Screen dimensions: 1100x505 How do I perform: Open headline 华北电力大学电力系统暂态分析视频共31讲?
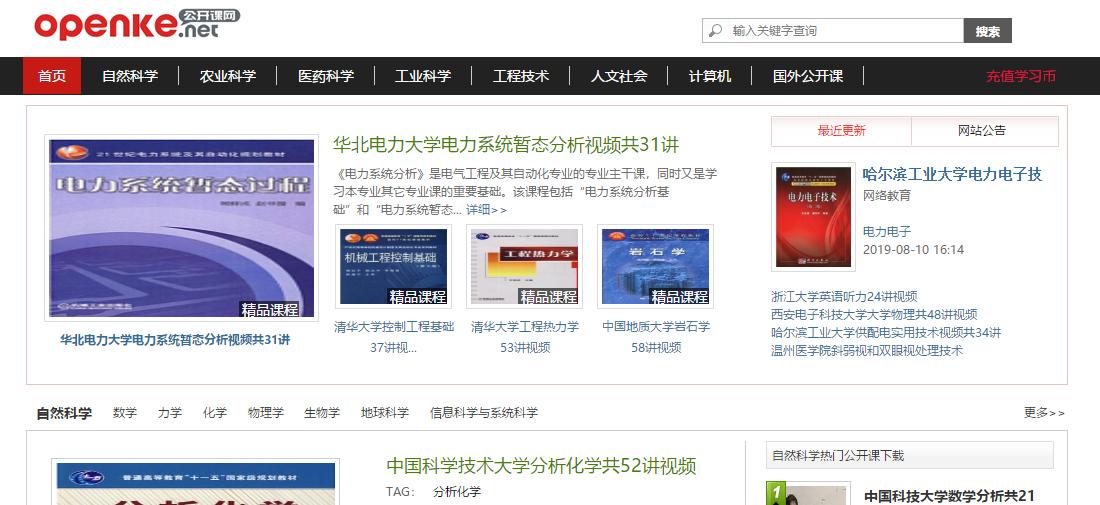coord(506,145)
